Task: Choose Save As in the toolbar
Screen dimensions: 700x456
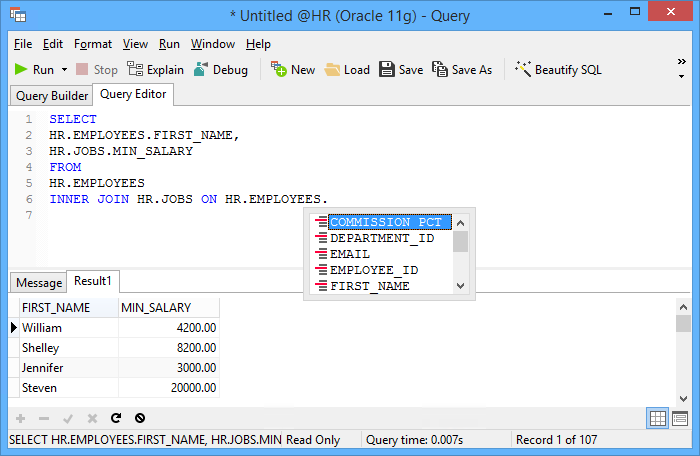Action: click(462, 70)
